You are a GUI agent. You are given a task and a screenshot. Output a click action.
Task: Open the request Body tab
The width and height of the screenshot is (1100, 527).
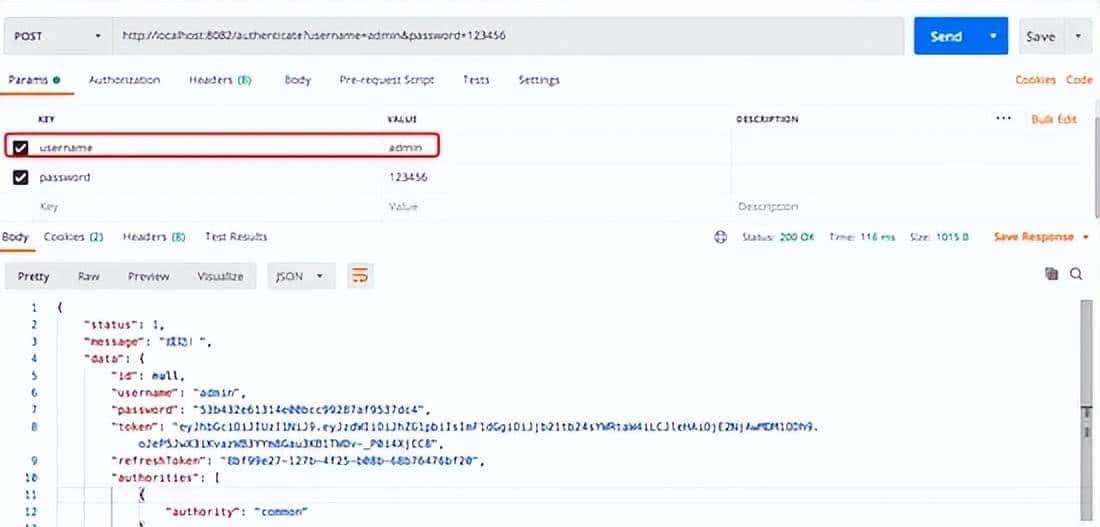[297, 80]
